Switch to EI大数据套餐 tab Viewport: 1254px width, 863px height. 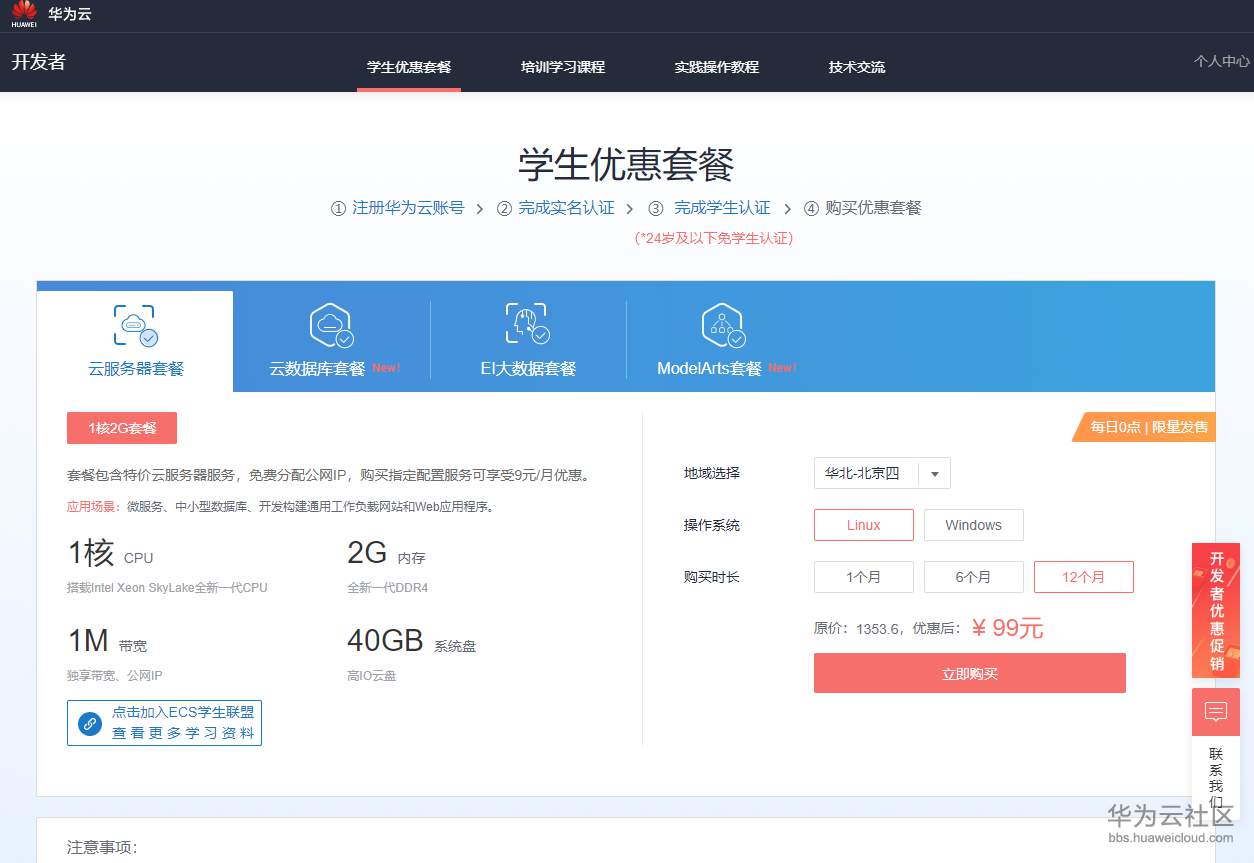tap(528, 341)
